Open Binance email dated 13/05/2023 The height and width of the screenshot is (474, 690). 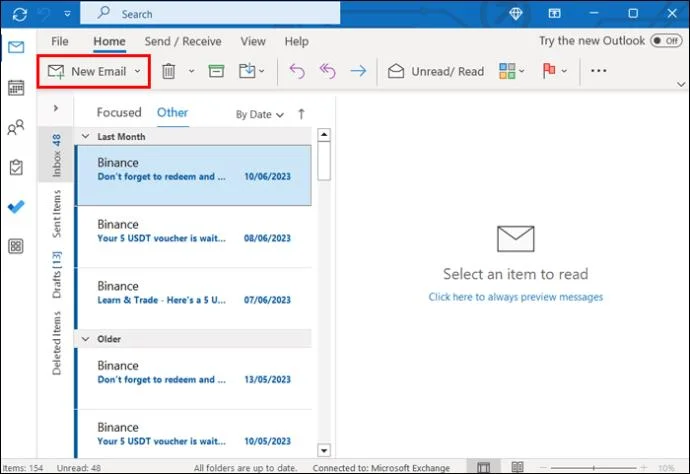pyautogui.click(x=194, y=378)
